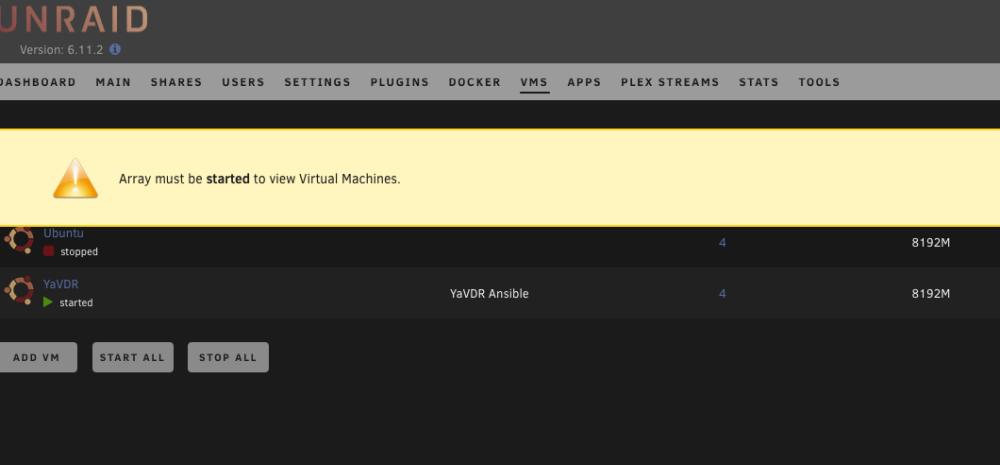Click the YaVDR VM logo icon
Image resolution: width=1000 pixels, height=465 pixels.
19,290
